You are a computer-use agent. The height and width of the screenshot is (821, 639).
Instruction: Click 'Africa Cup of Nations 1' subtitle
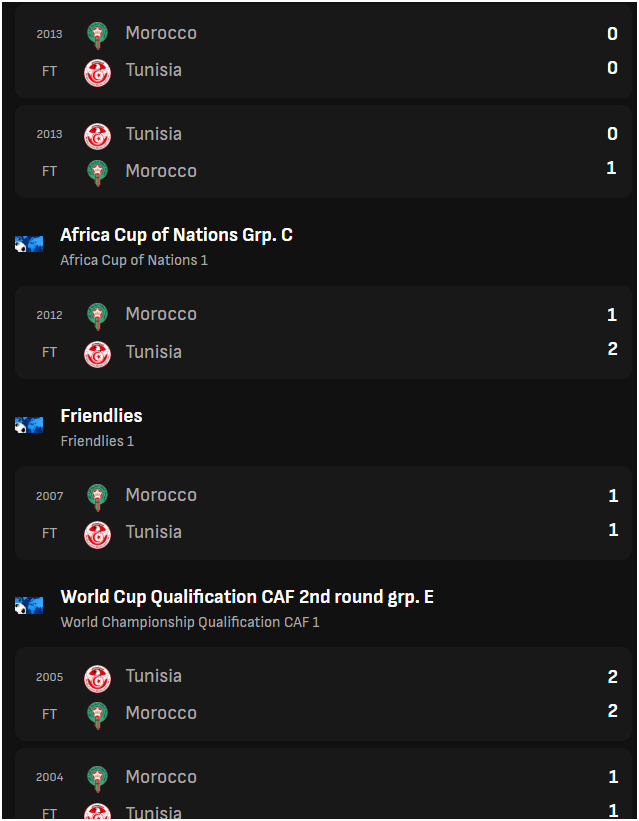[x=134, y=260]
